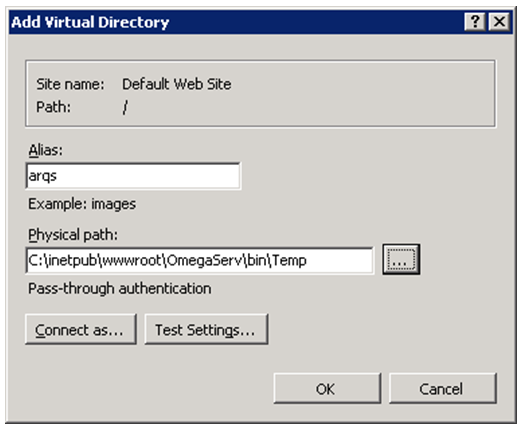Confirm the virtual directory with OK

pyautogui.click(x=327, y=389)
